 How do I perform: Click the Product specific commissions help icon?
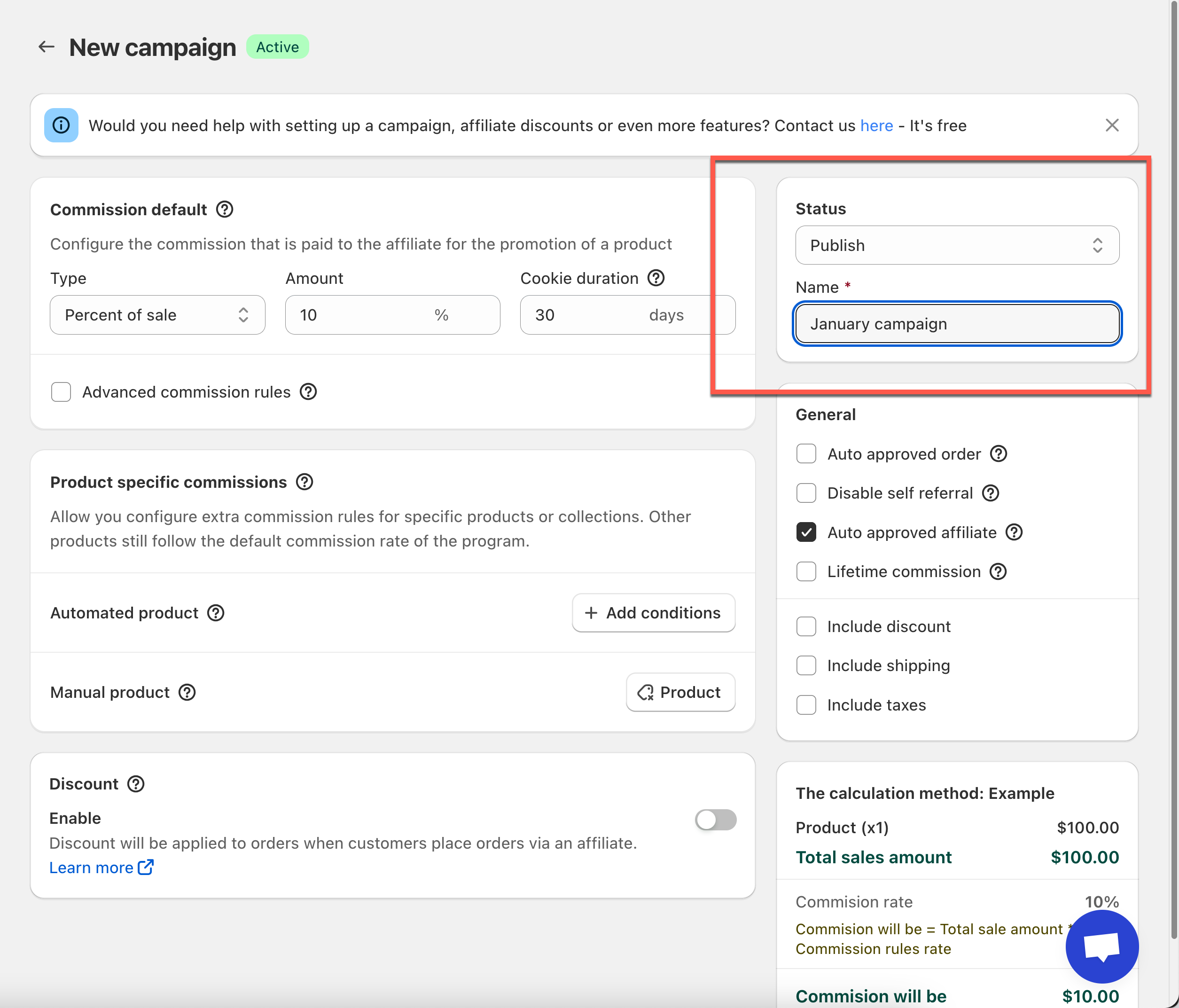pyautogui.click(x=305, y=482)
